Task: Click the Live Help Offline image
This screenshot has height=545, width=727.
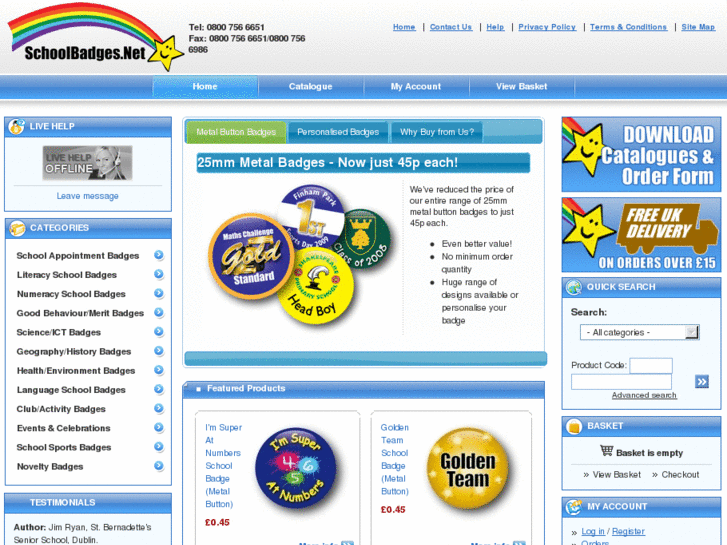Action: point(88,163)
